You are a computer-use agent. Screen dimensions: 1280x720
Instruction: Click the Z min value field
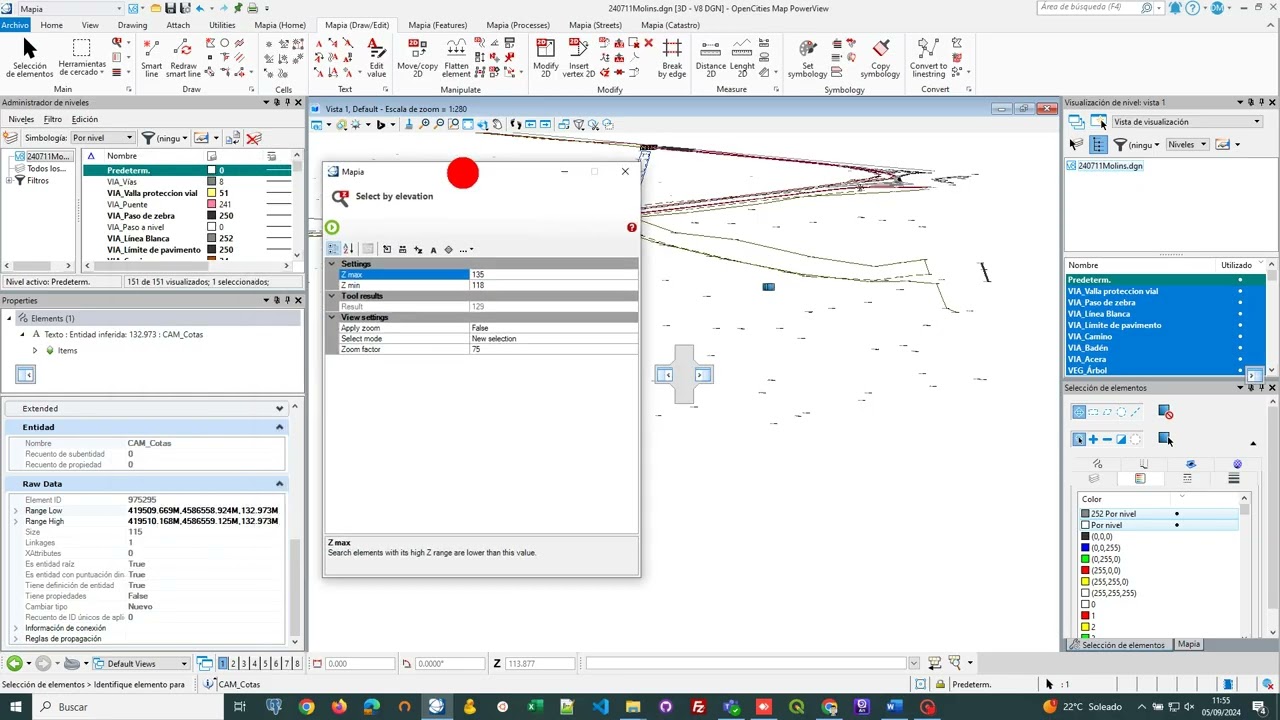[553, 285]
